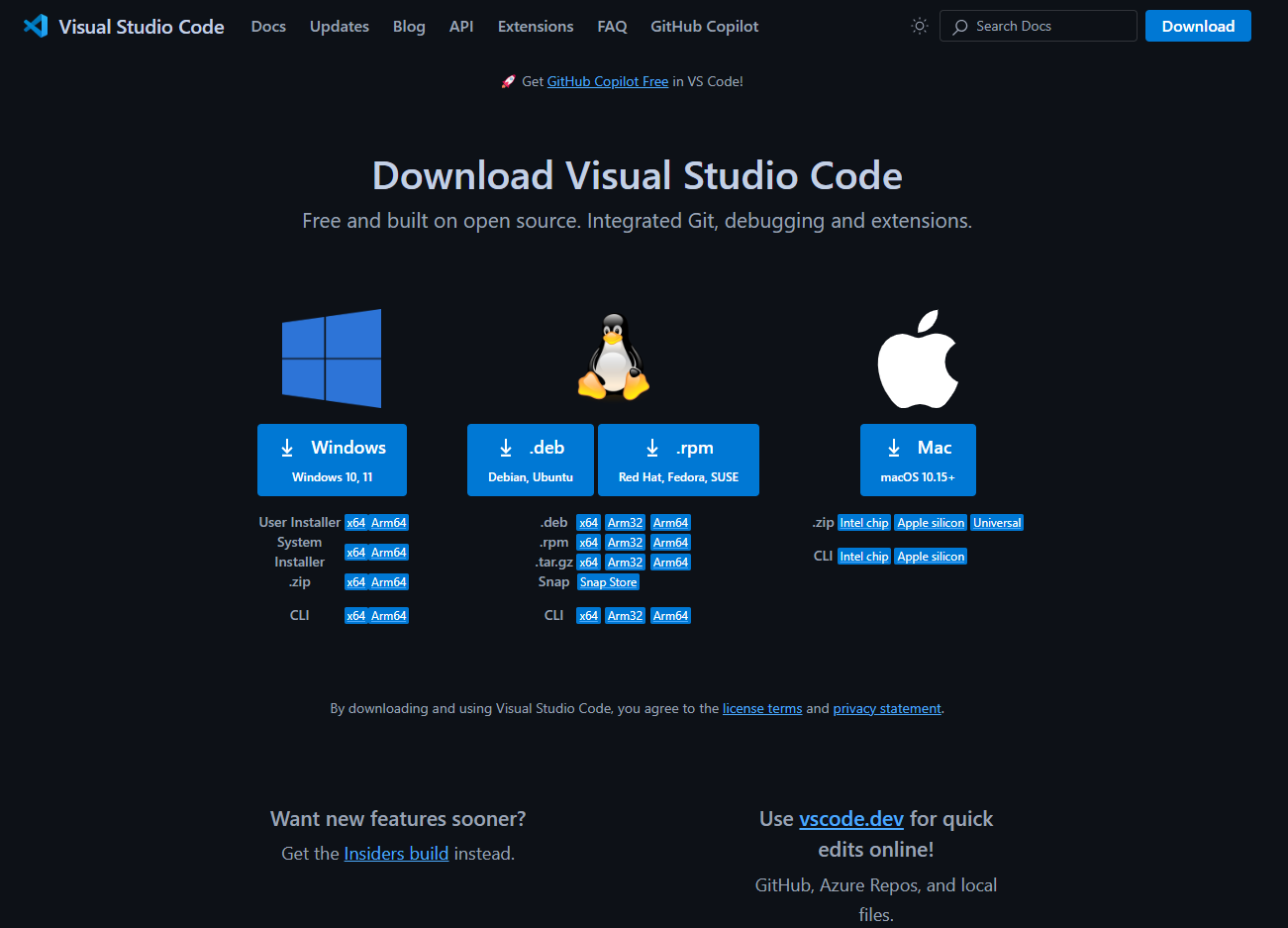Click the Windows logo image
This screenshot has height=928, width=1288.
click(332, 359)
